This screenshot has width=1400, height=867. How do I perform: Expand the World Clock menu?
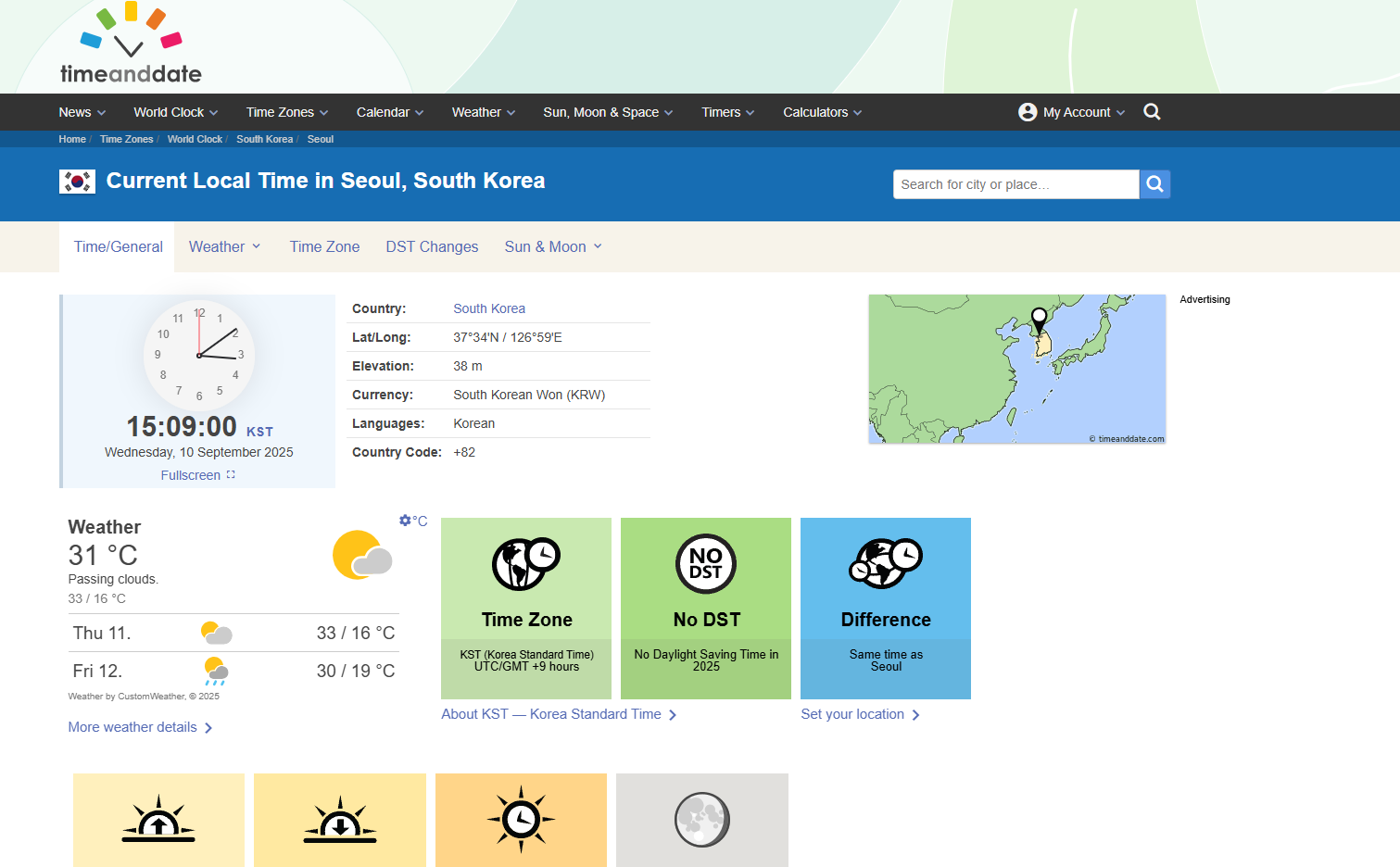(x=175, y=112)
